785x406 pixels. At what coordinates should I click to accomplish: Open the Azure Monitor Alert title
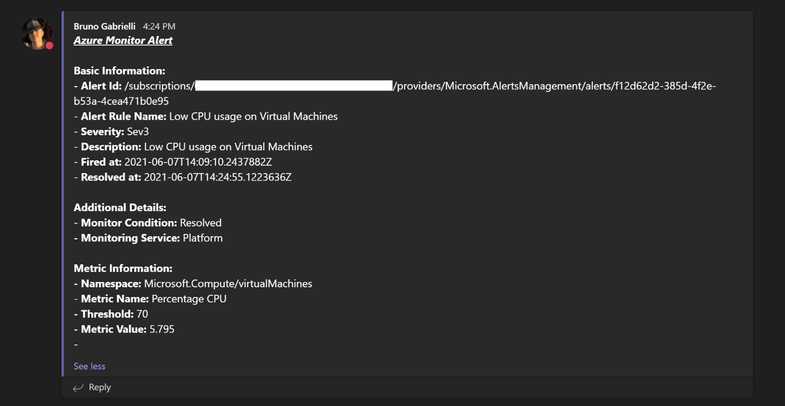click(123, 41)
